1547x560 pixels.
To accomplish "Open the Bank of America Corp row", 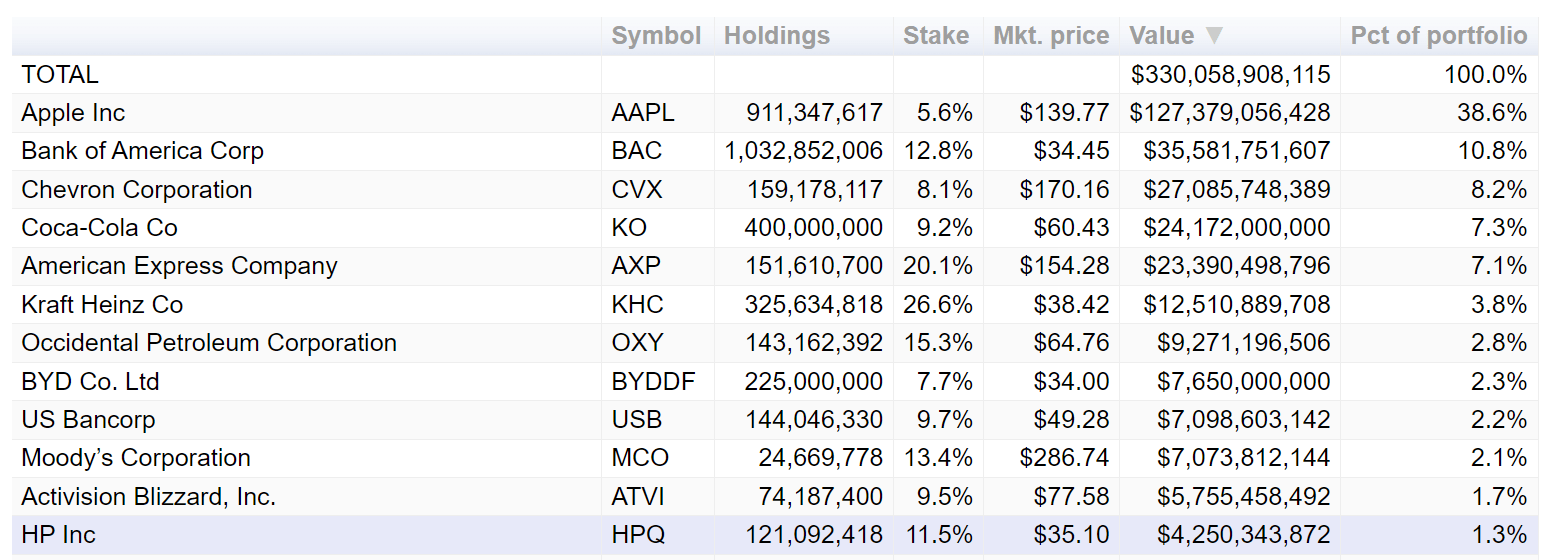I will pos(142,151).
